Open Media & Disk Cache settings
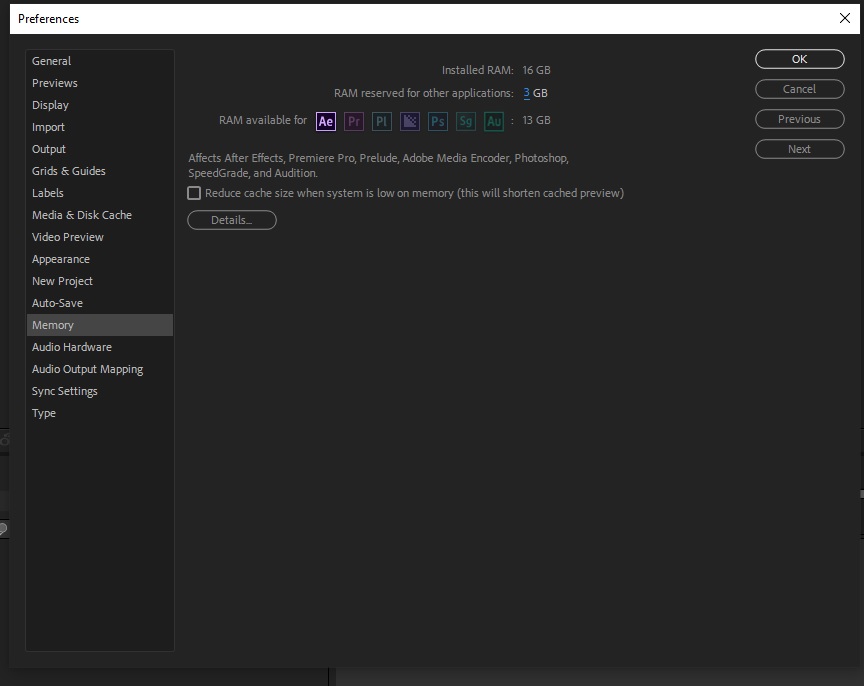Screen dimensions: 864x686 (100, 215)
